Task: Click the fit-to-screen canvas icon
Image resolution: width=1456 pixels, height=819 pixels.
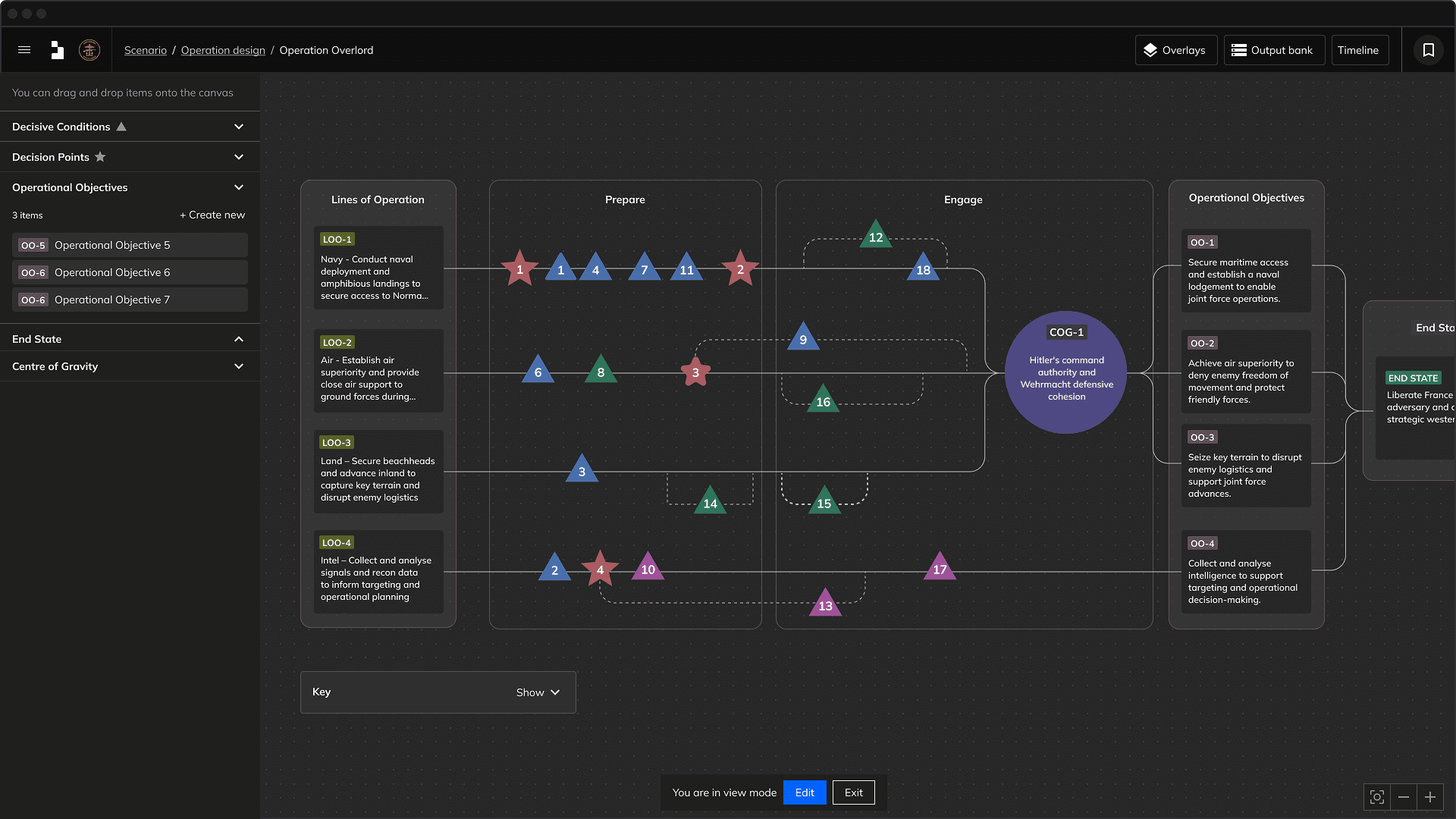Action: 1377,797
